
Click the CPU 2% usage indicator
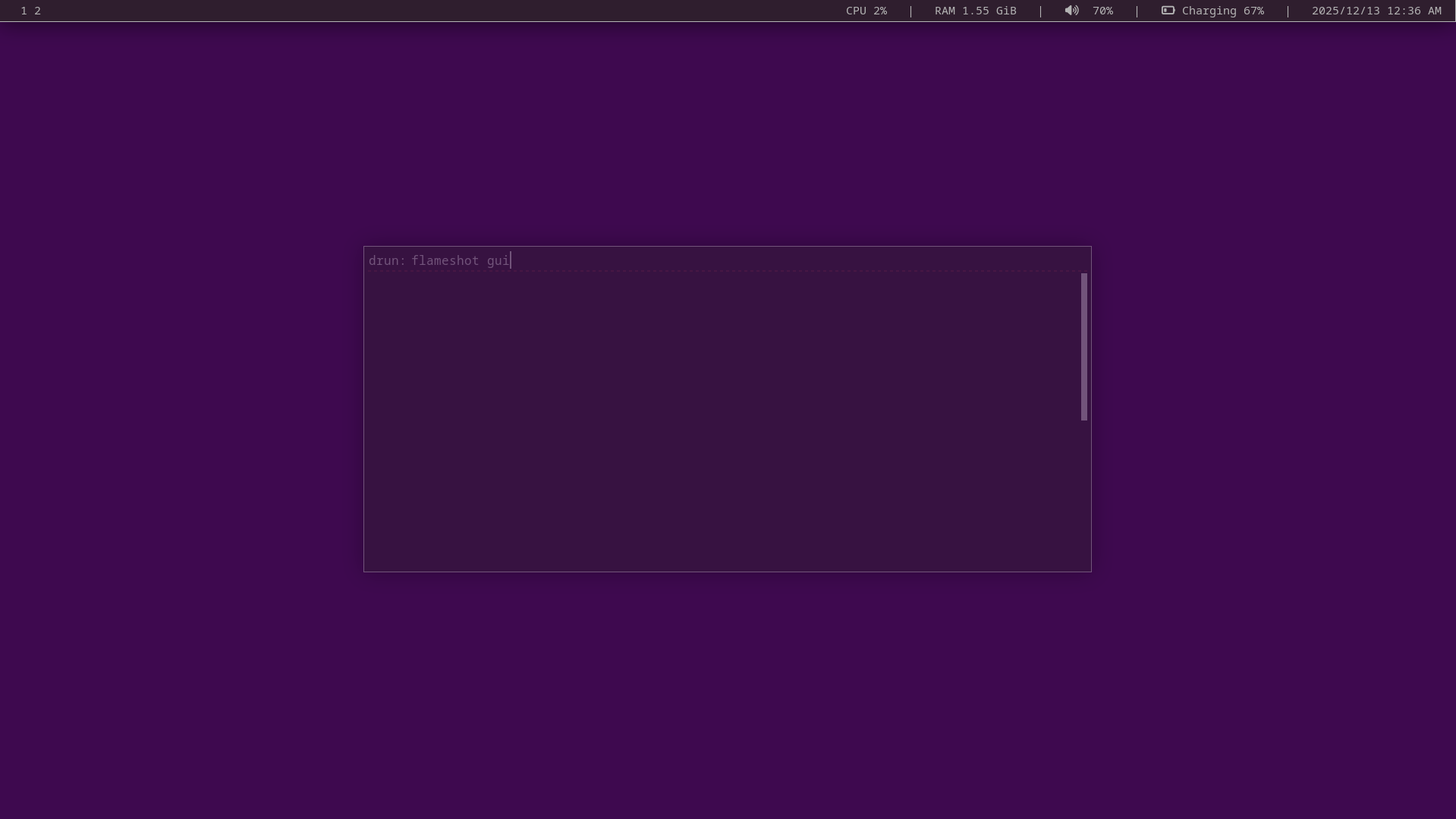point(866,11)
